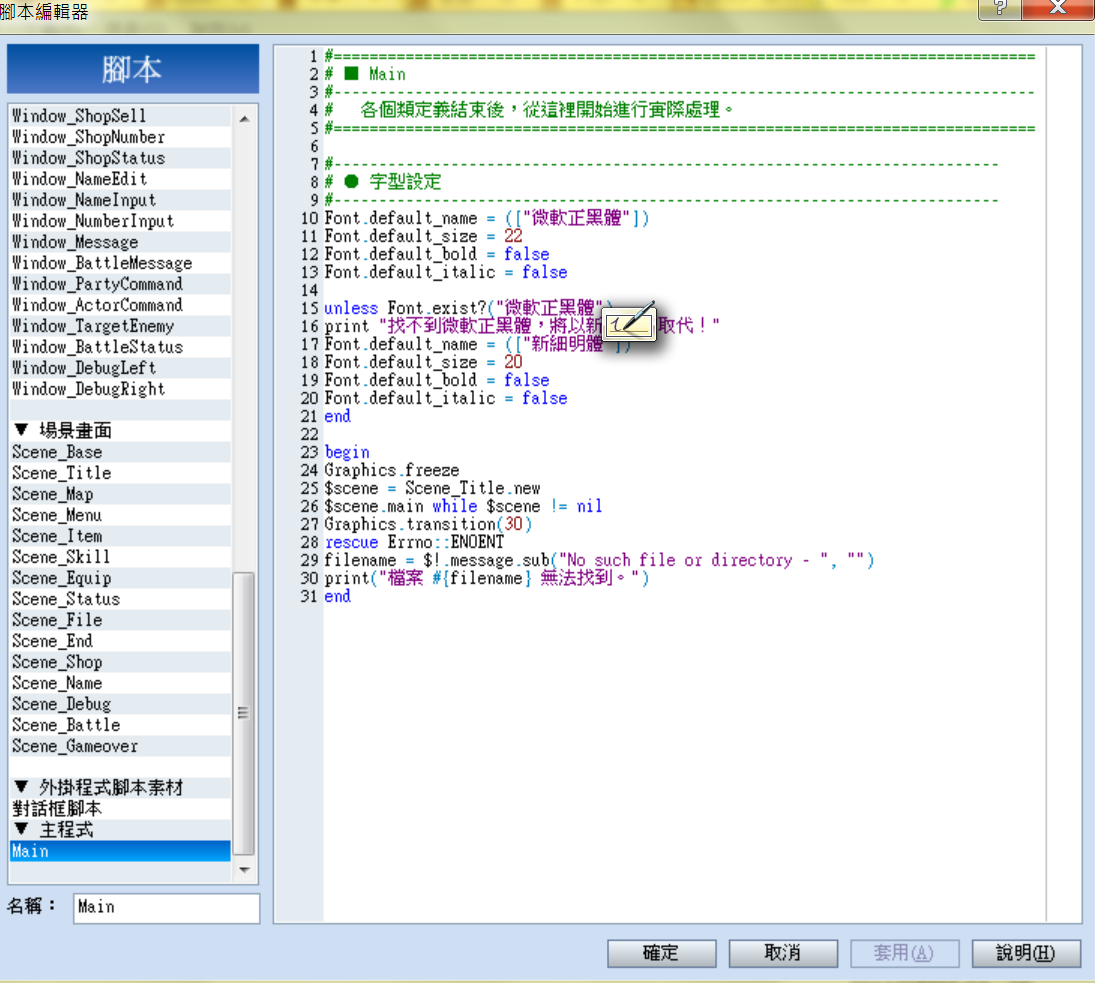The image size is (1095, 983).
Task: Pick the Scene_End script
Action: pyautogui.click(x=120, y=641)
